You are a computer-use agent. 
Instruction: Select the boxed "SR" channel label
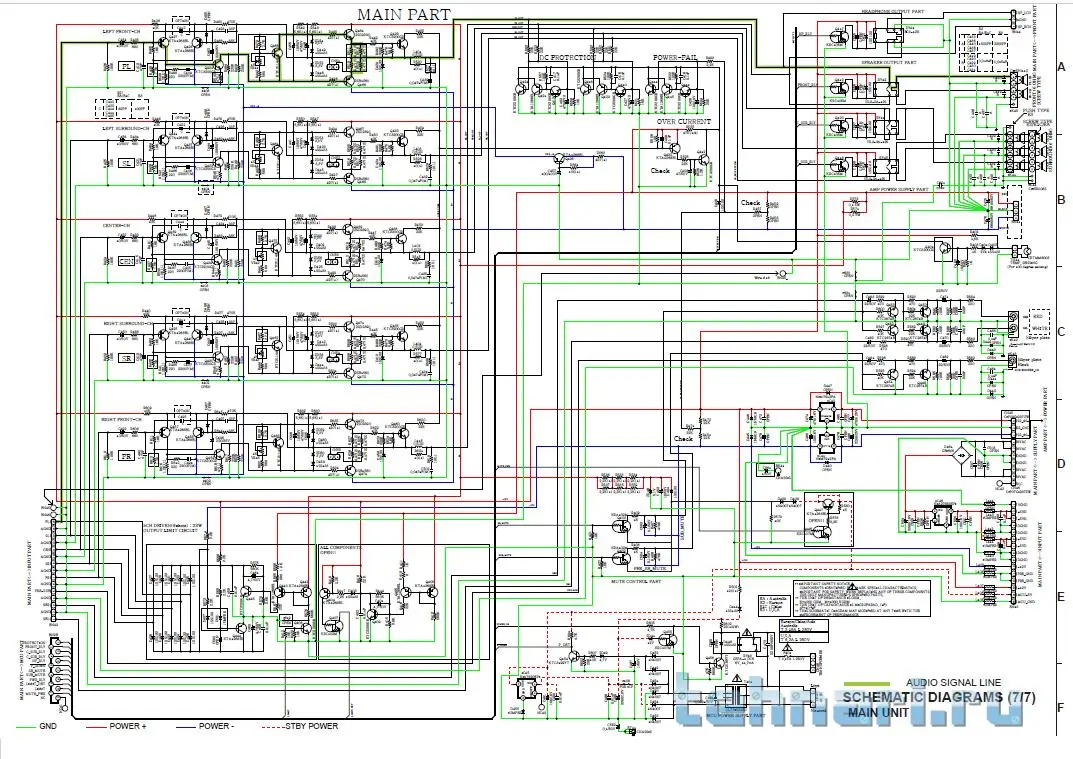click(x=126, y=359)
